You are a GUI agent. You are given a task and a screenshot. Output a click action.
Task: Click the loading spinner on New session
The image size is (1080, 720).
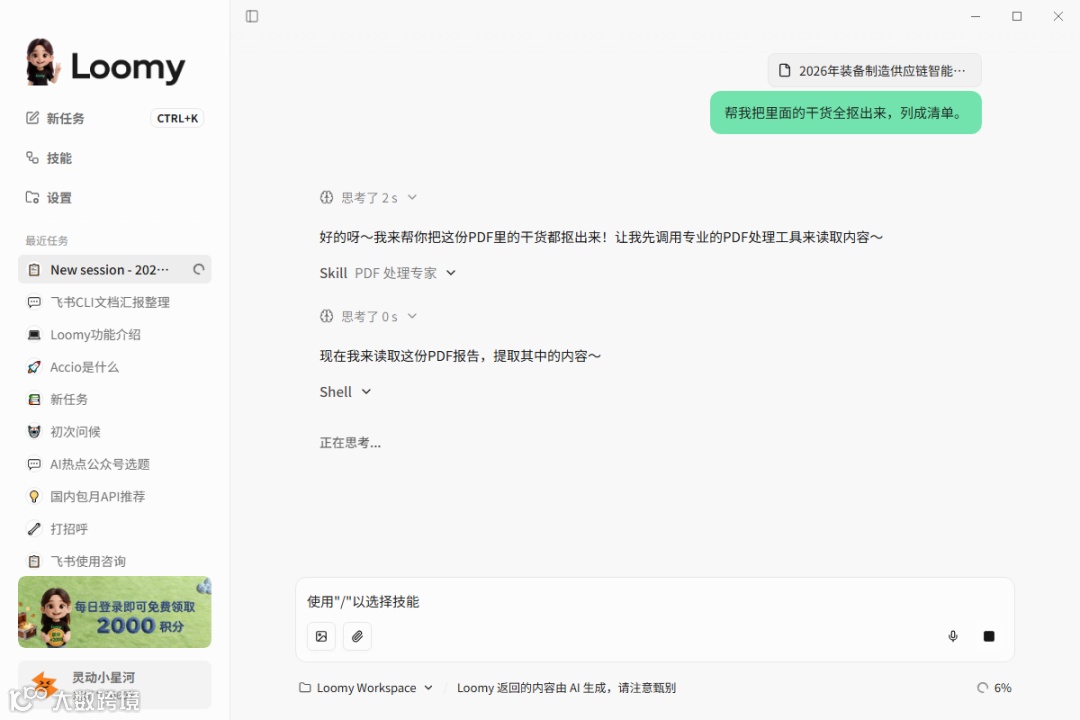[198, 269]
